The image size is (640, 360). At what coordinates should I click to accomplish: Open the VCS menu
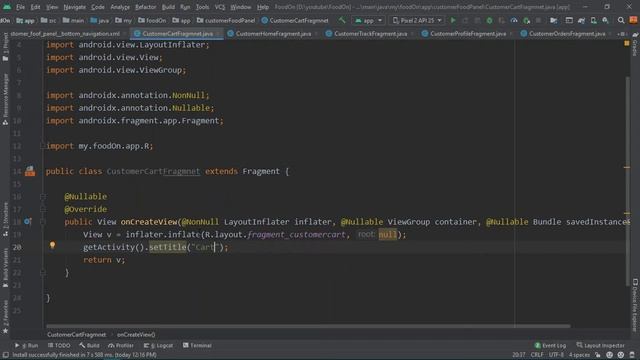[220, 7]
